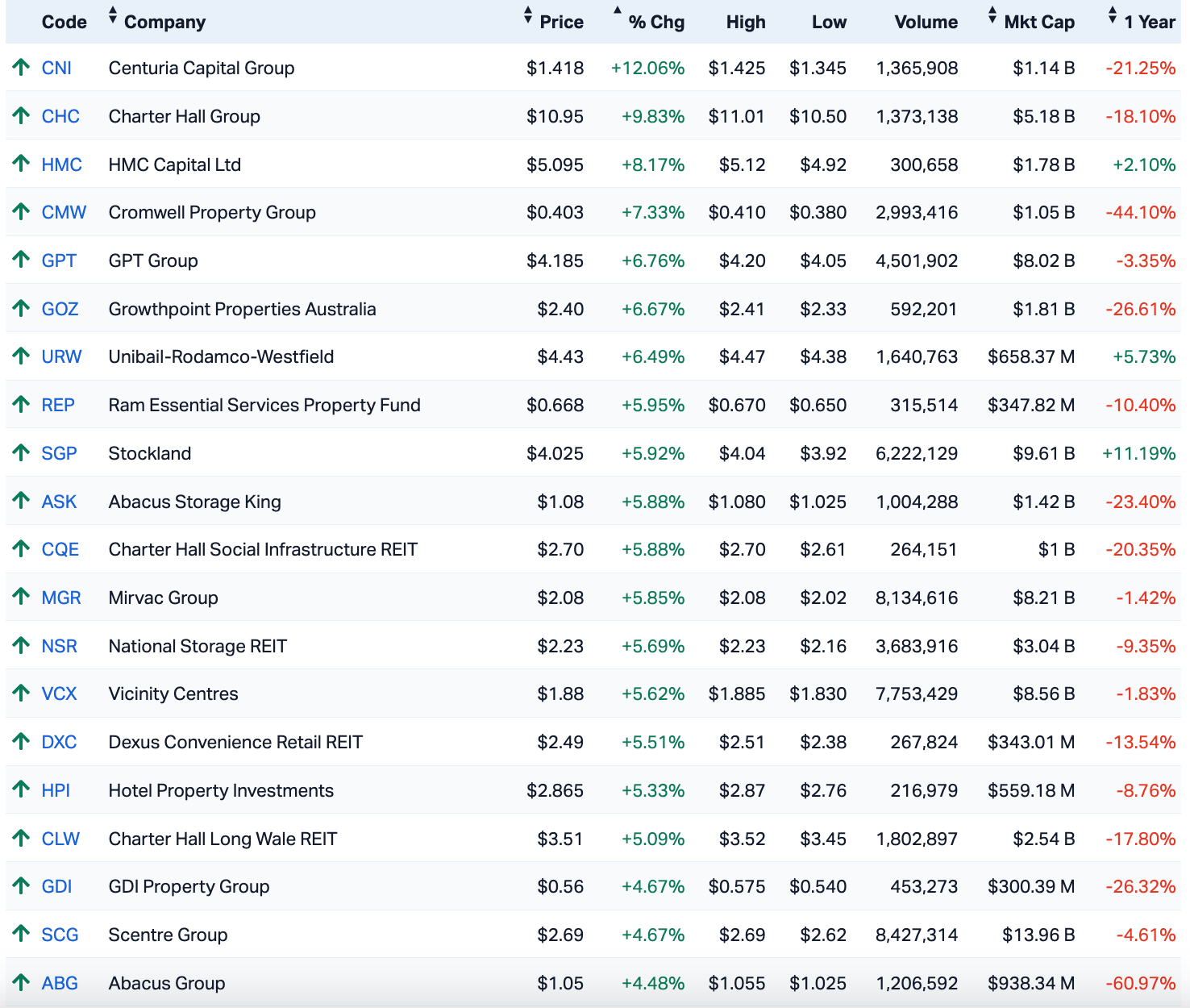Click the up arrow icon beside ASK
The height and width of the screenshot is (1008, 1190).
(x=21, y=501)
